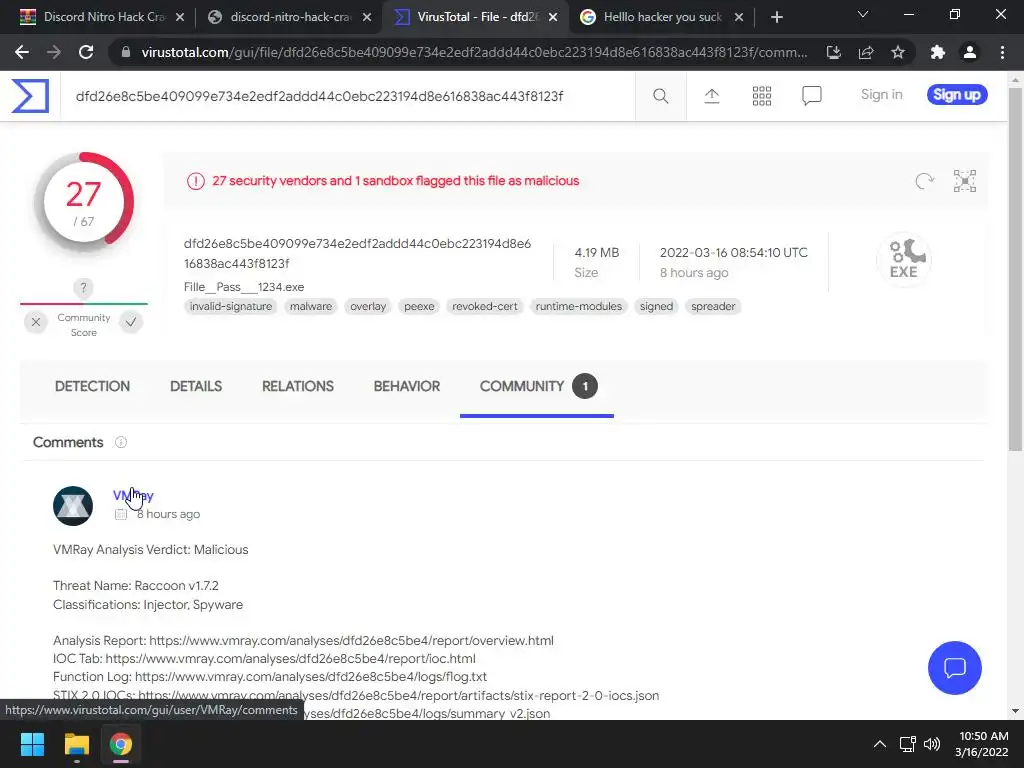
Task: Click the peexe tag
Action: click(419, 306)
